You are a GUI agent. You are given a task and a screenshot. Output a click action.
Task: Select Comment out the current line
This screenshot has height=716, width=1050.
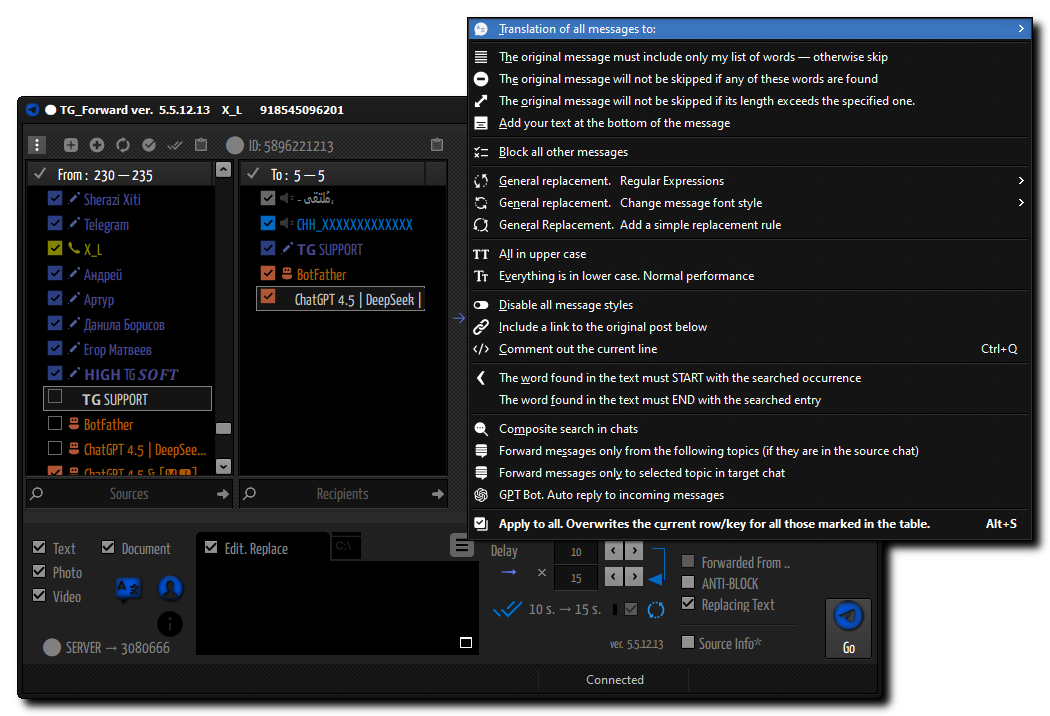coord(749,349)
